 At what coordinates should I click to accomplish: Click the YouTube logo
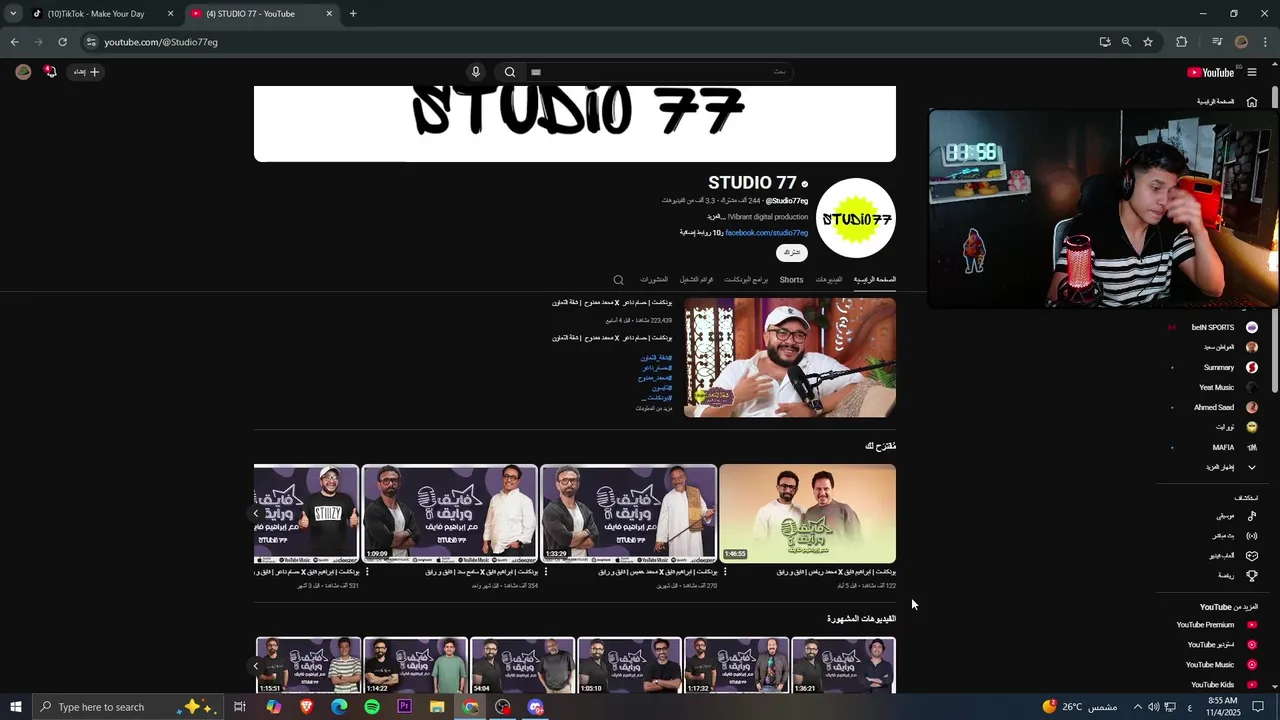click(1211, 72)
